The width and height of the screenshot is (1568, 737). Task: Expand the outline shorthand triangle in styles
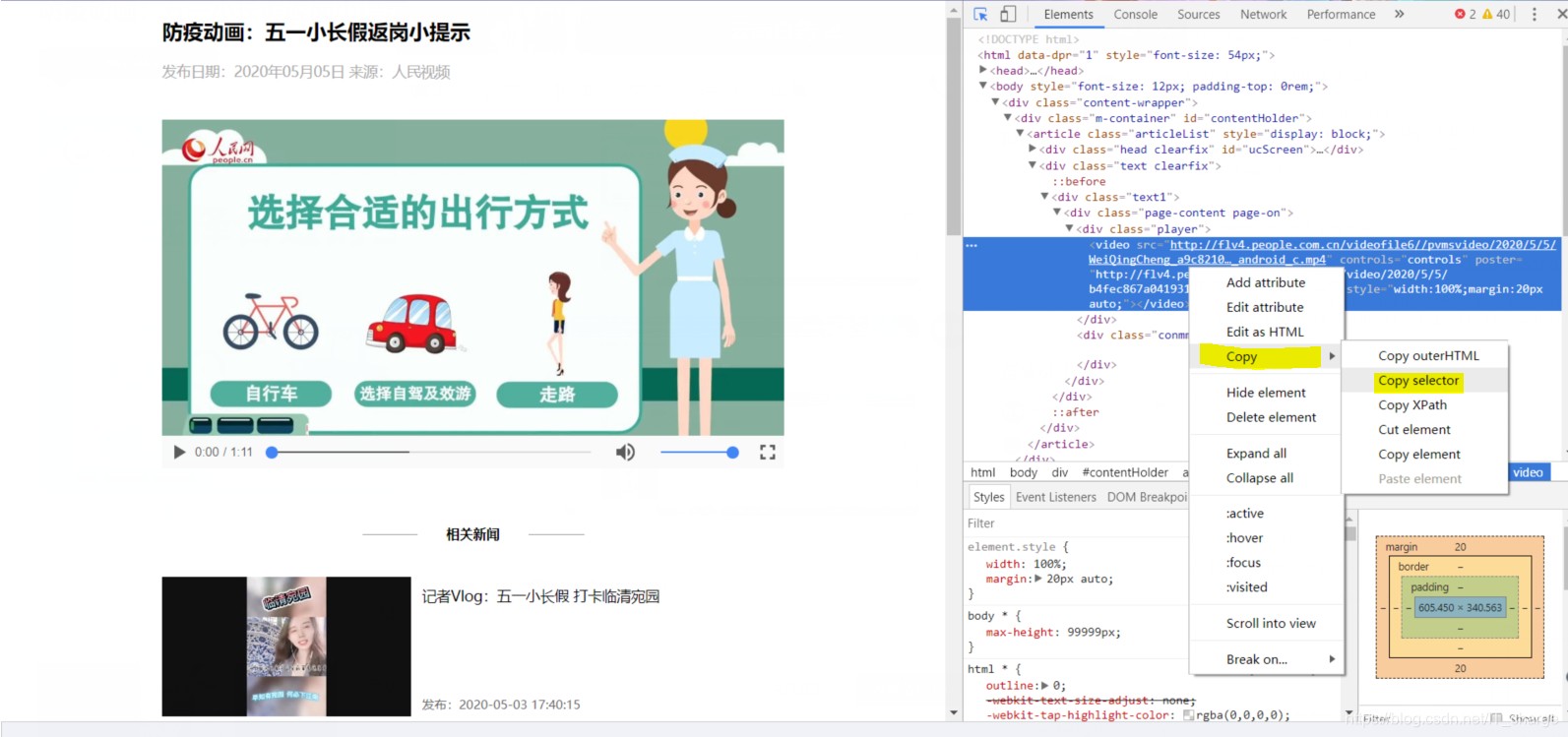[x=1044, y=685]
